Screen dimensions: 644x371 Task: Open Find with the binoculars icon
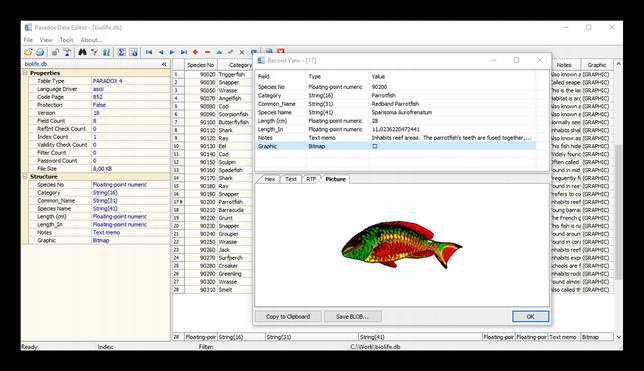[82, 52]
